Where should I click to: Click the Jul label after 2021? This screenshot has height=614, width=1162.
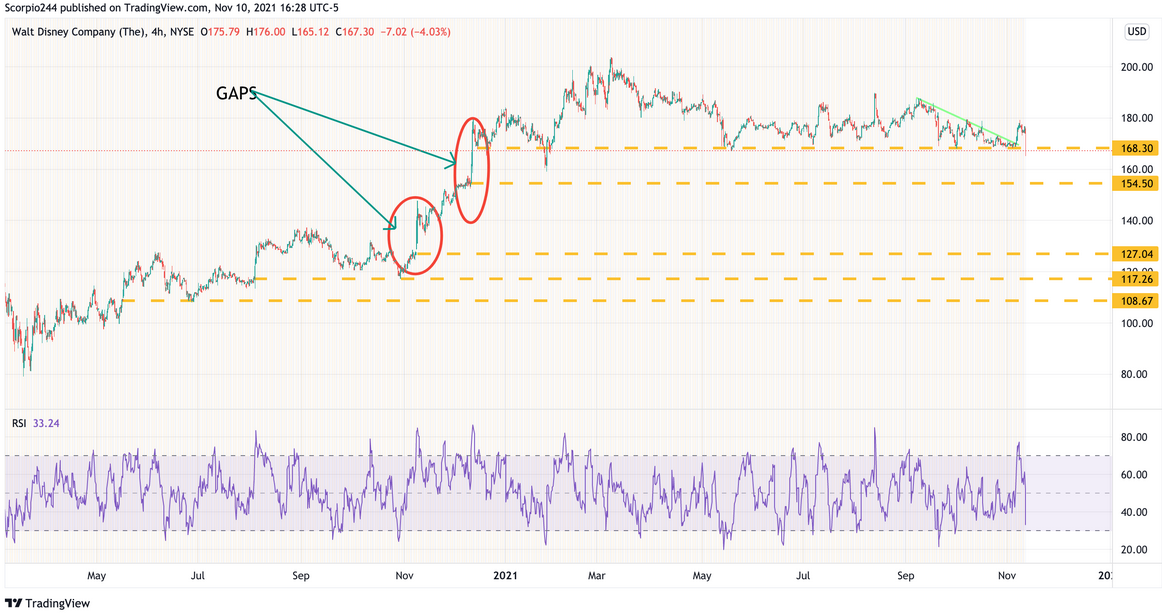[x=803, y=575]
